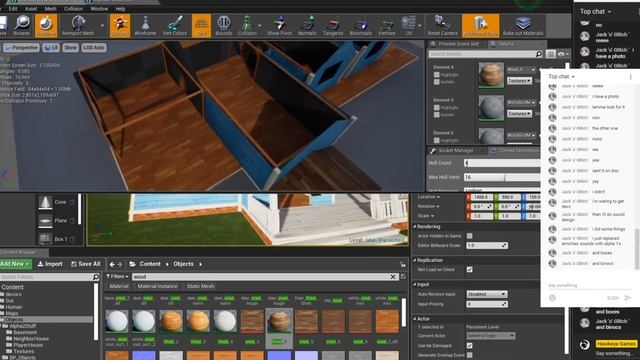Click the Bake out Materials icon
This screenshot has height=360, width=640.
[523, 25]
